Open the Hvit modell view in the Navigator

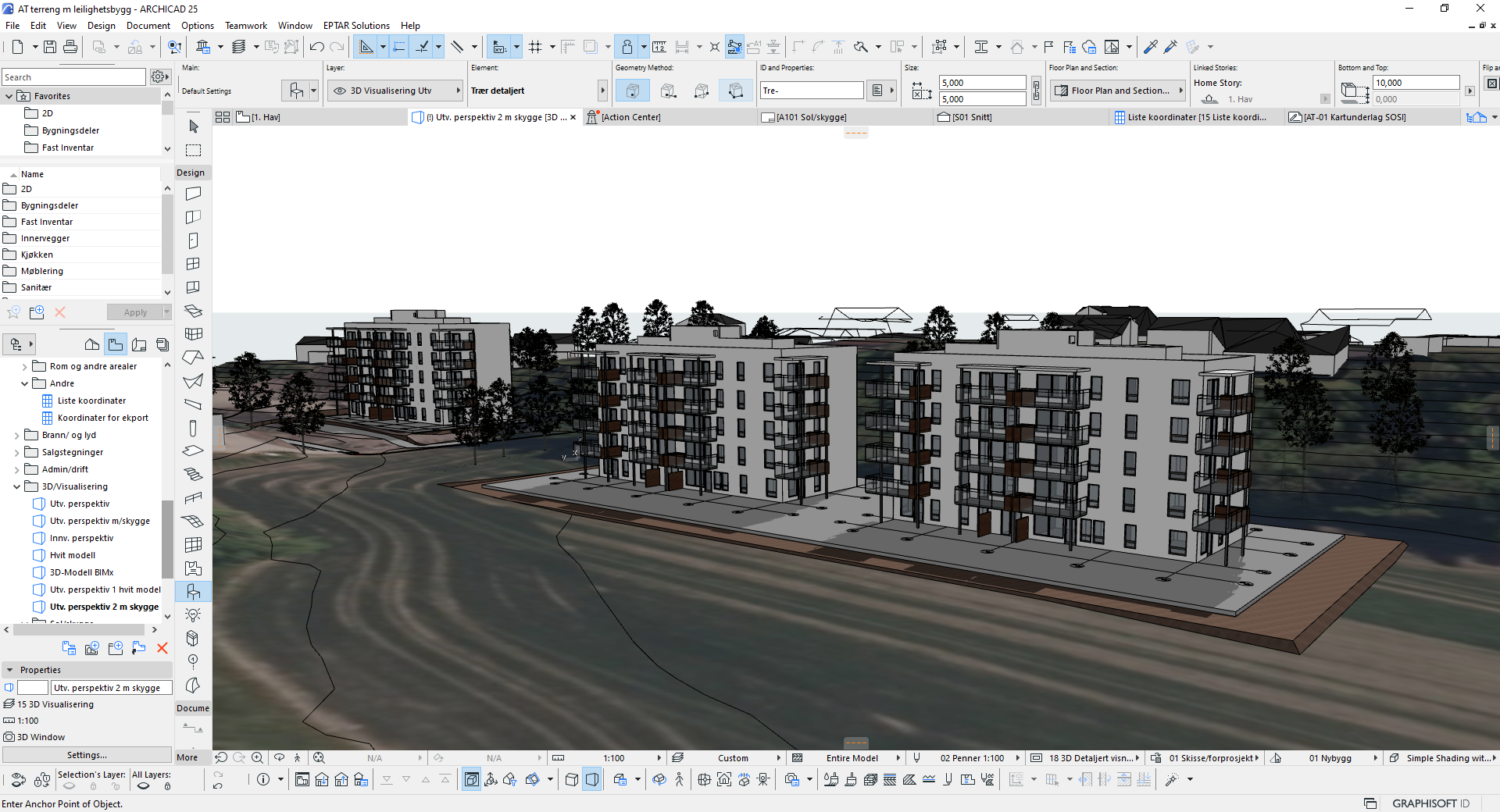[73, 555]
